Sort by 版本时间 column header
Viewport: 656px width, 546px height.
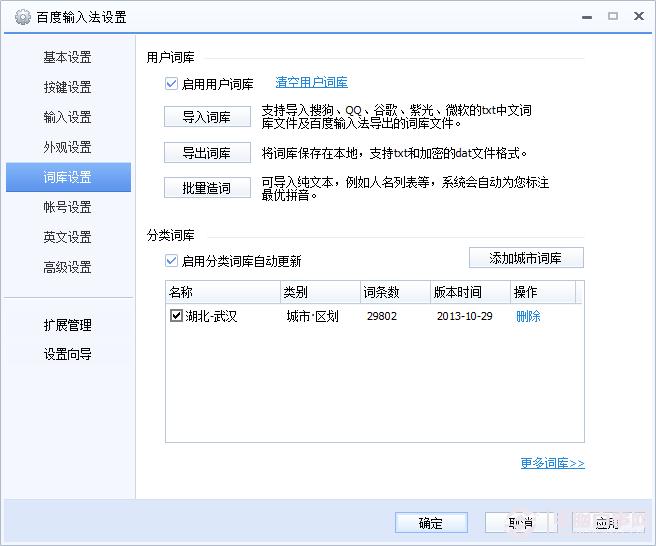point(471,292)
